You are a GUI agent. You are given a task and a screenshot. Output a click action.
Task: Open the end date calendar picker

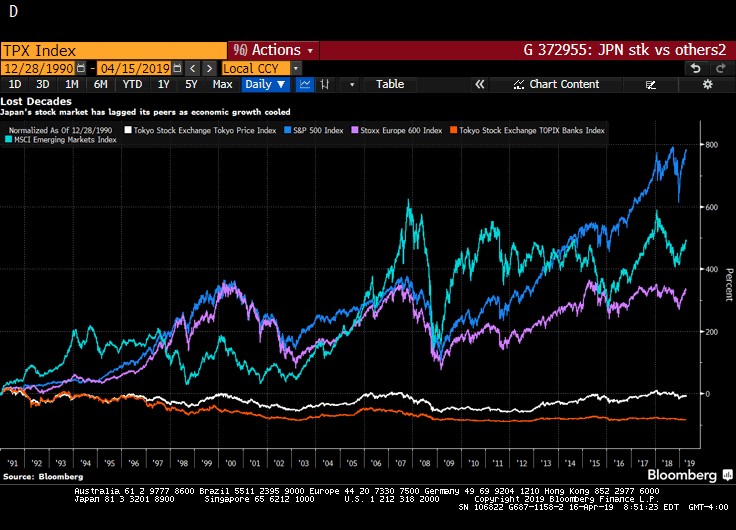point(177,68)
